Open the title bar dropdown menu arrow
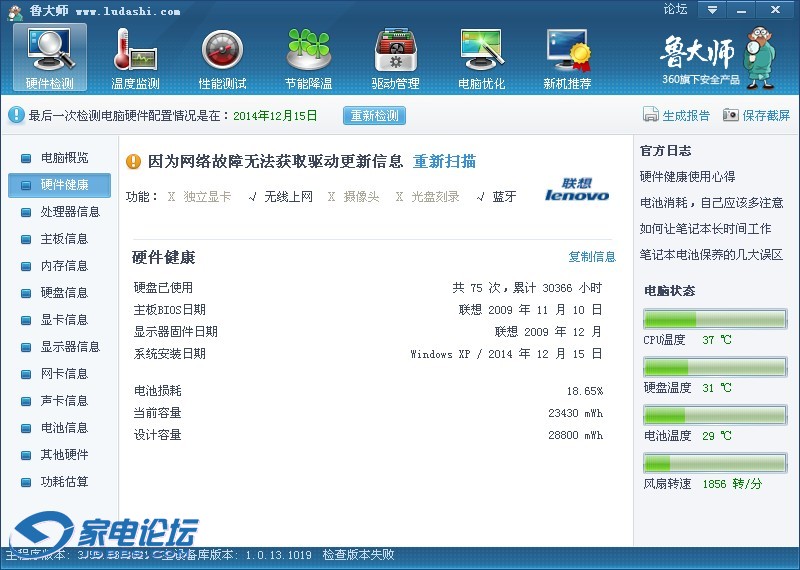The width and height of the screenshot is (800, 570). pyautogui.click(x=712, y=10)
